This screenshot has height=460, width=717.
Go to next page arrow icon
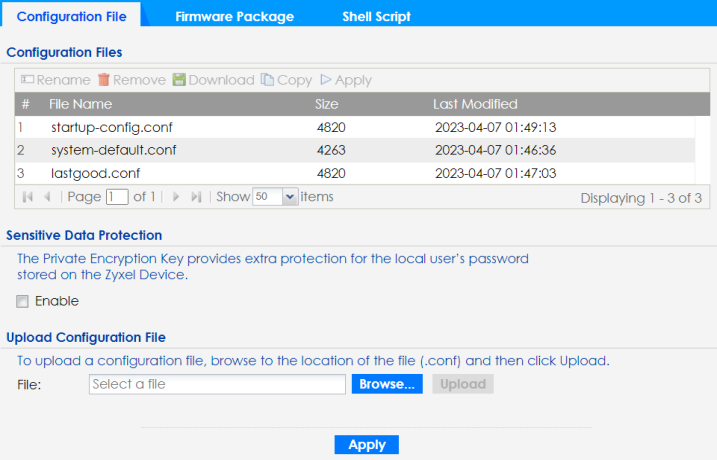coord(177,198)
